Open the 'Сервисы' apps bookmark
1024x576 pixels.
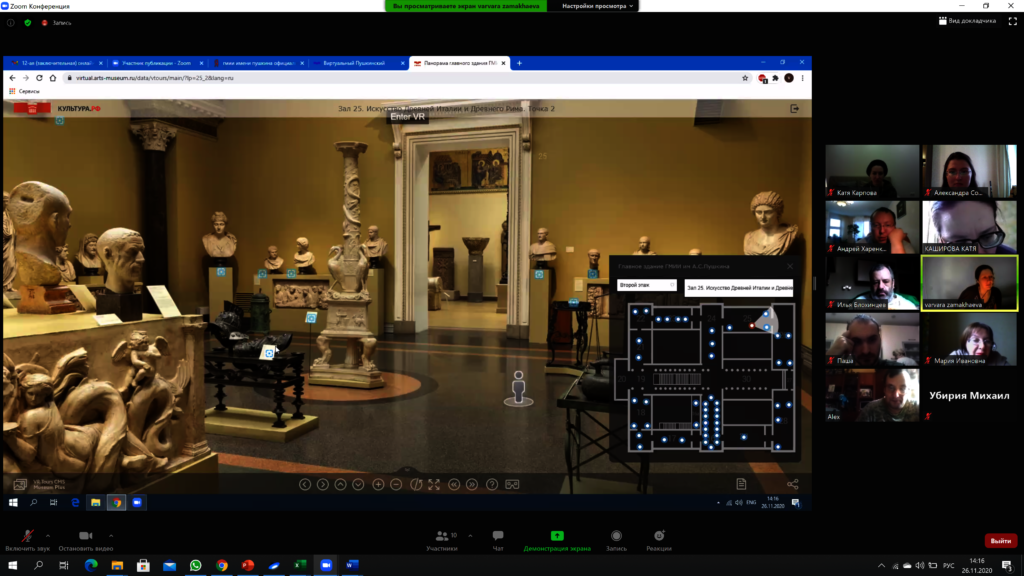(25, 91)
